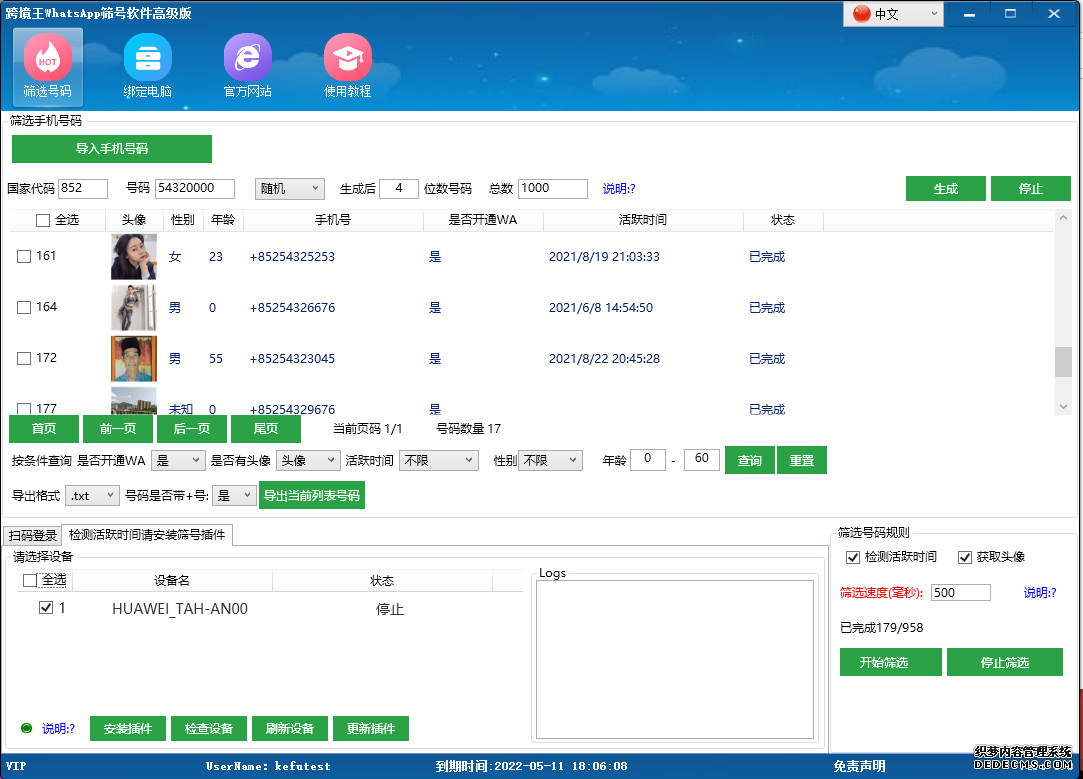1083x779 pixels.
Task: Toggle the 获取头像 checkbox
Action: (x=965, y=557)
